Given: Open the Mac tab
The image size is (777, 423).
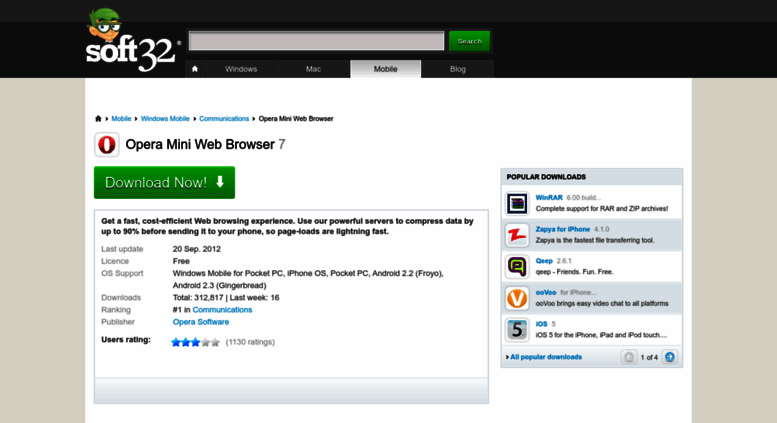Looking at the screenshot, I should [313, 69].
